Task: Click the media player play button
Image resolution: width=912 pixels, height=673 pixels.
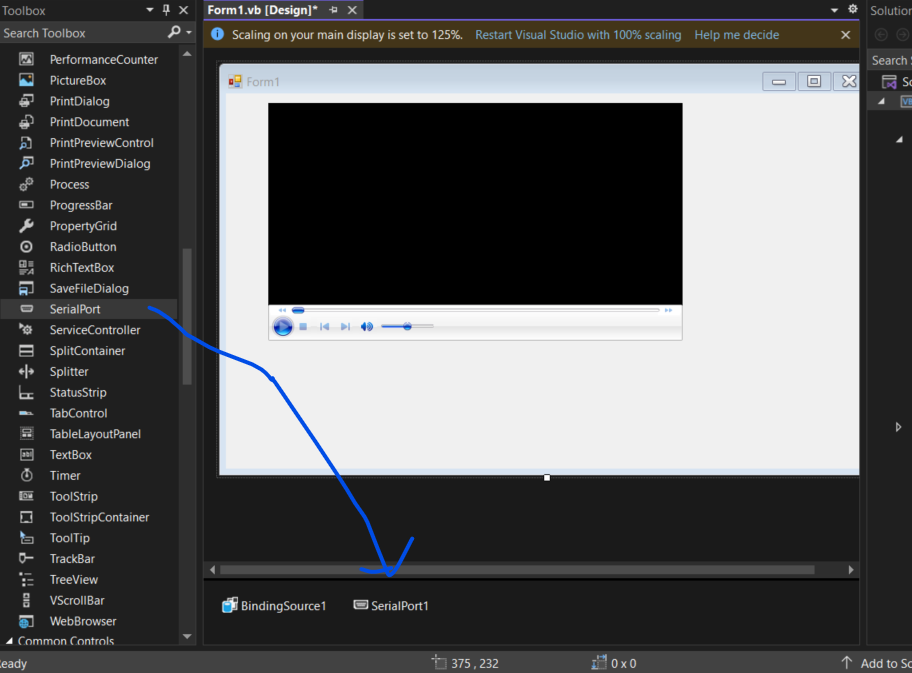Action: click(283, 327)
